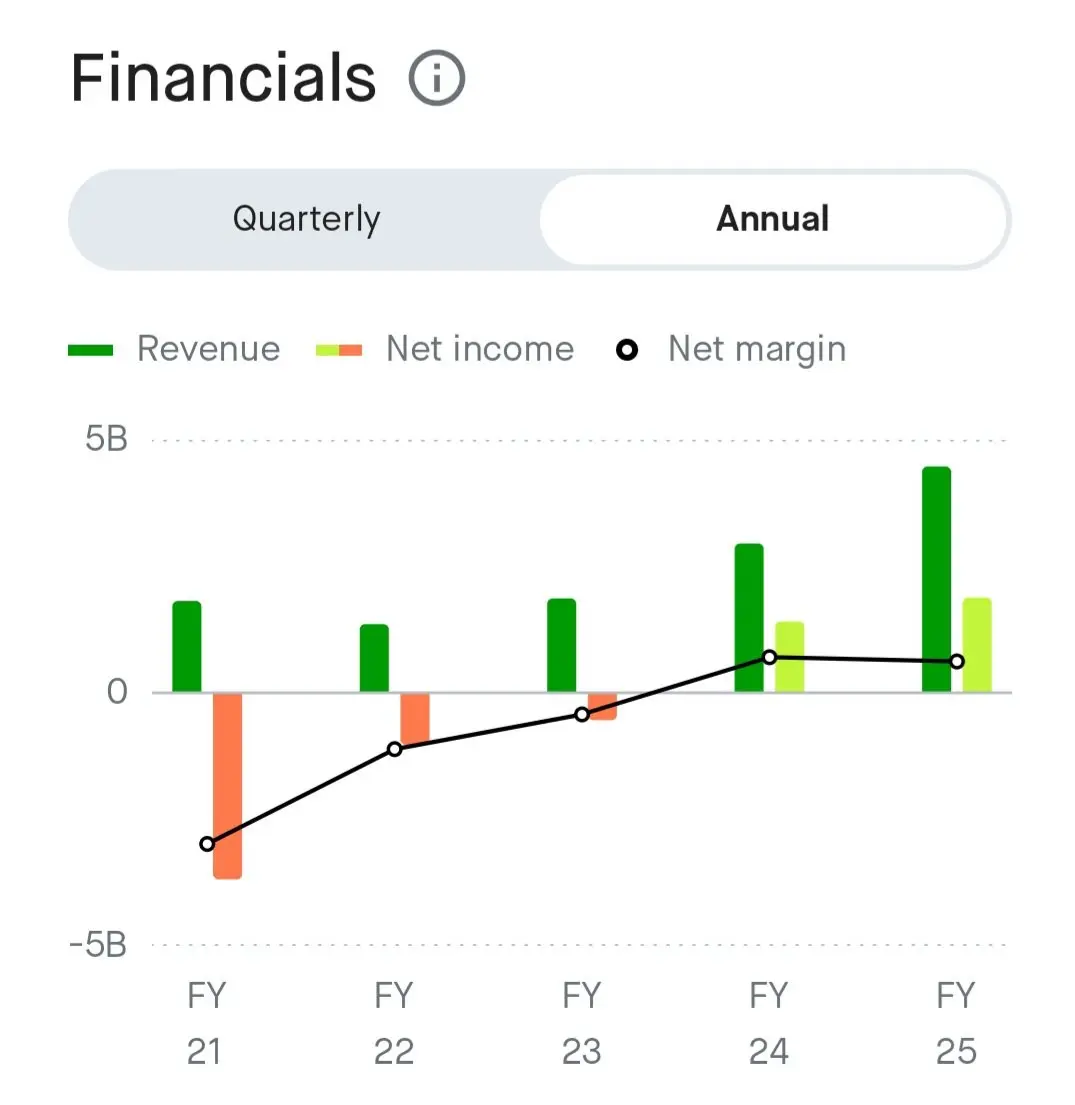
Task: Switch to the Quarterly view
Action: pyautogui.click(x=306, y=219)
